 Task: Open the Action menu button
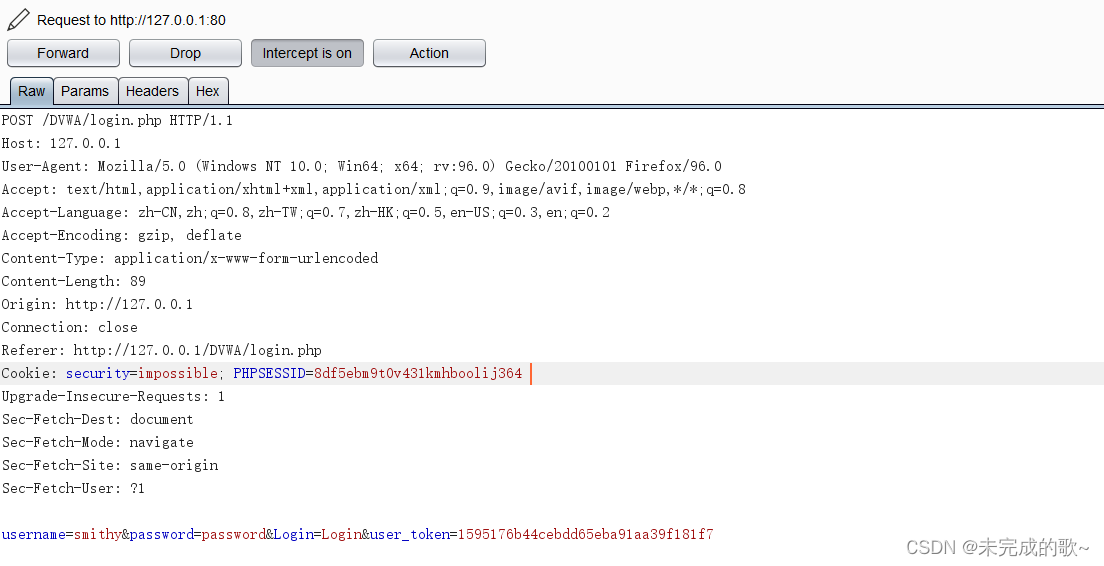[429, 54]
